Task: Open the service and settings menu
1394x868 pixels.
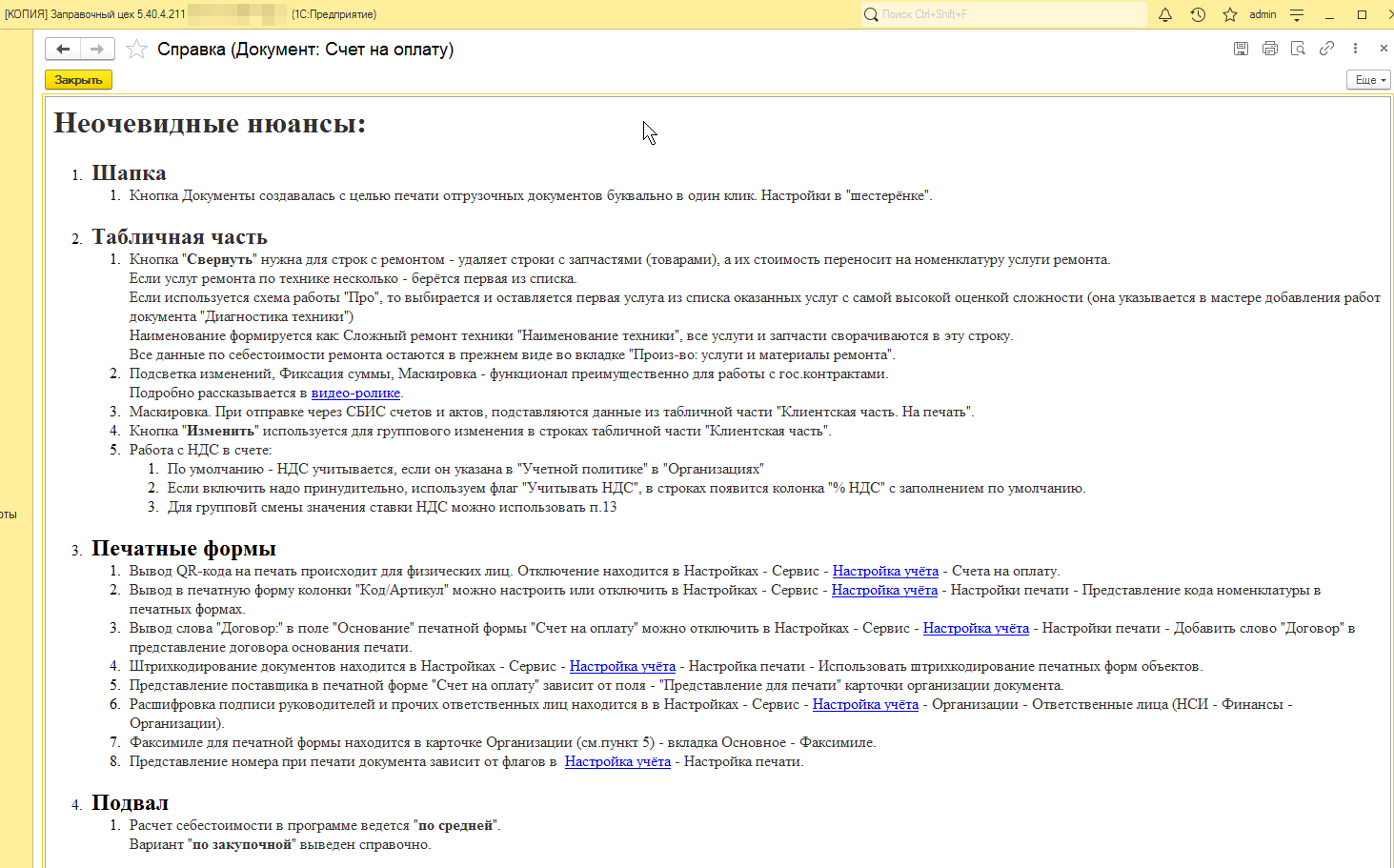Action: point(1297,14)
